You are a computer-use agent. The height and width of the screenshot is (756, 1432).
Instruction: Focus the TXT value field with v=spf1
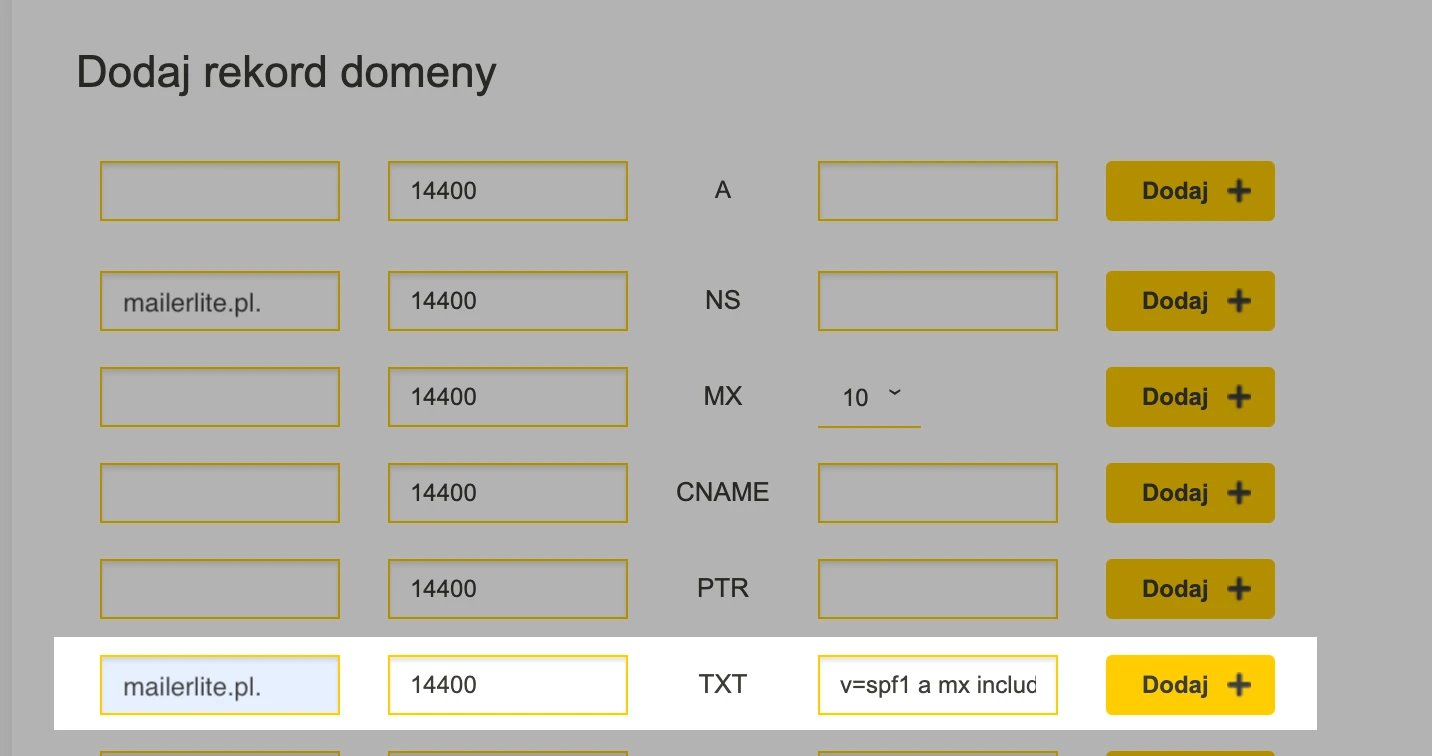tap(937, 685)
